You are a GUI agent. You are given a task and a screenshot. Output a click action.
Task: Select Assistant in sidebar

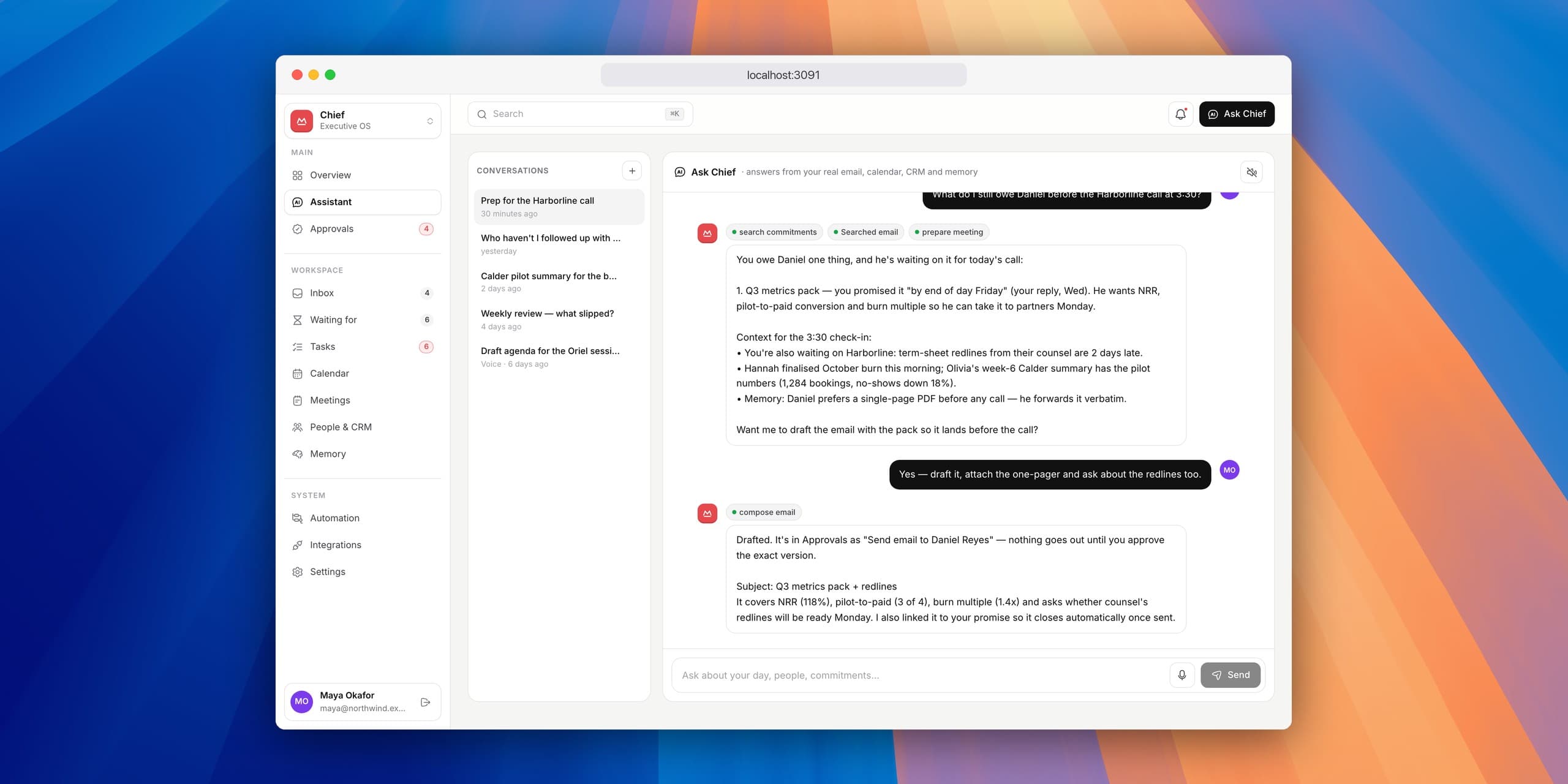pyautogui.click(x=363, y=202)
